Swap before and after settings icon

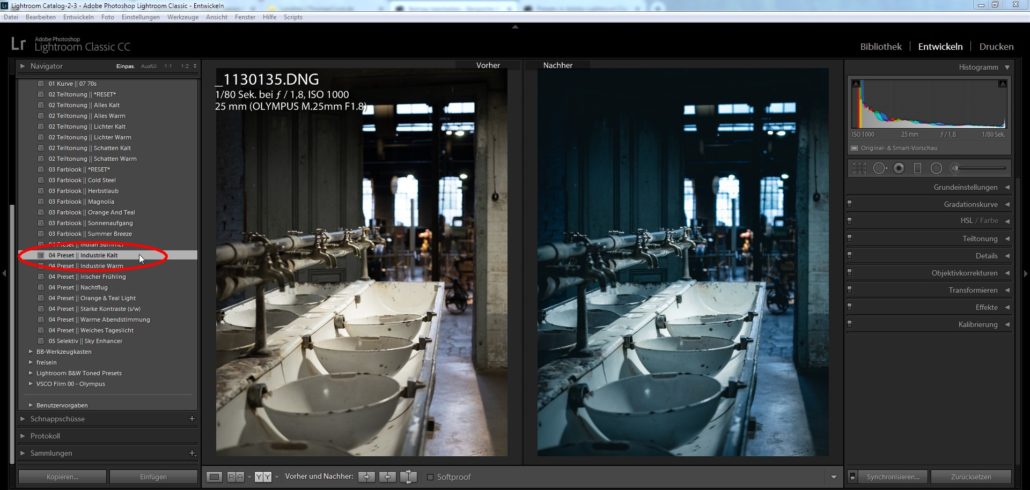409,477
